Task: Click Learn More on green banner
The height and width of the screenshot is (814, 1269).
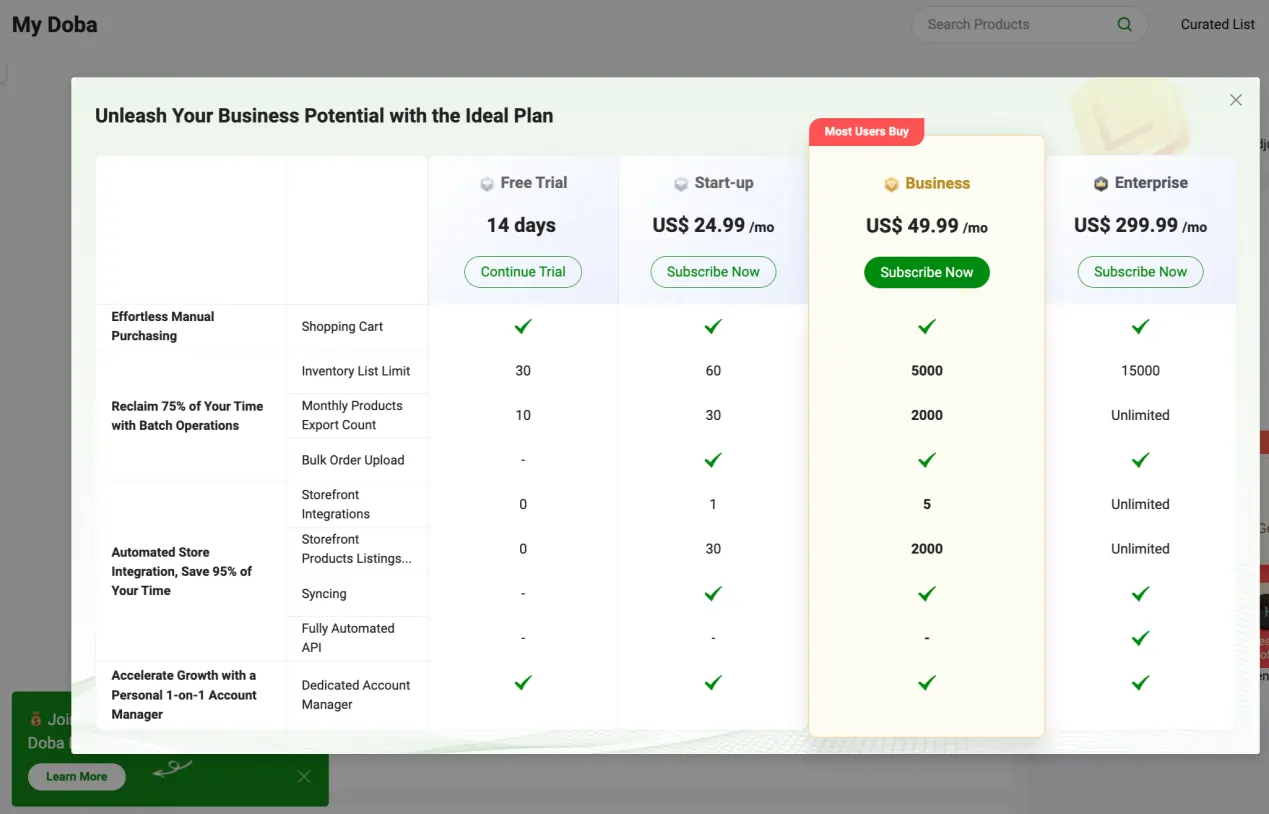Action: point(76,777)
